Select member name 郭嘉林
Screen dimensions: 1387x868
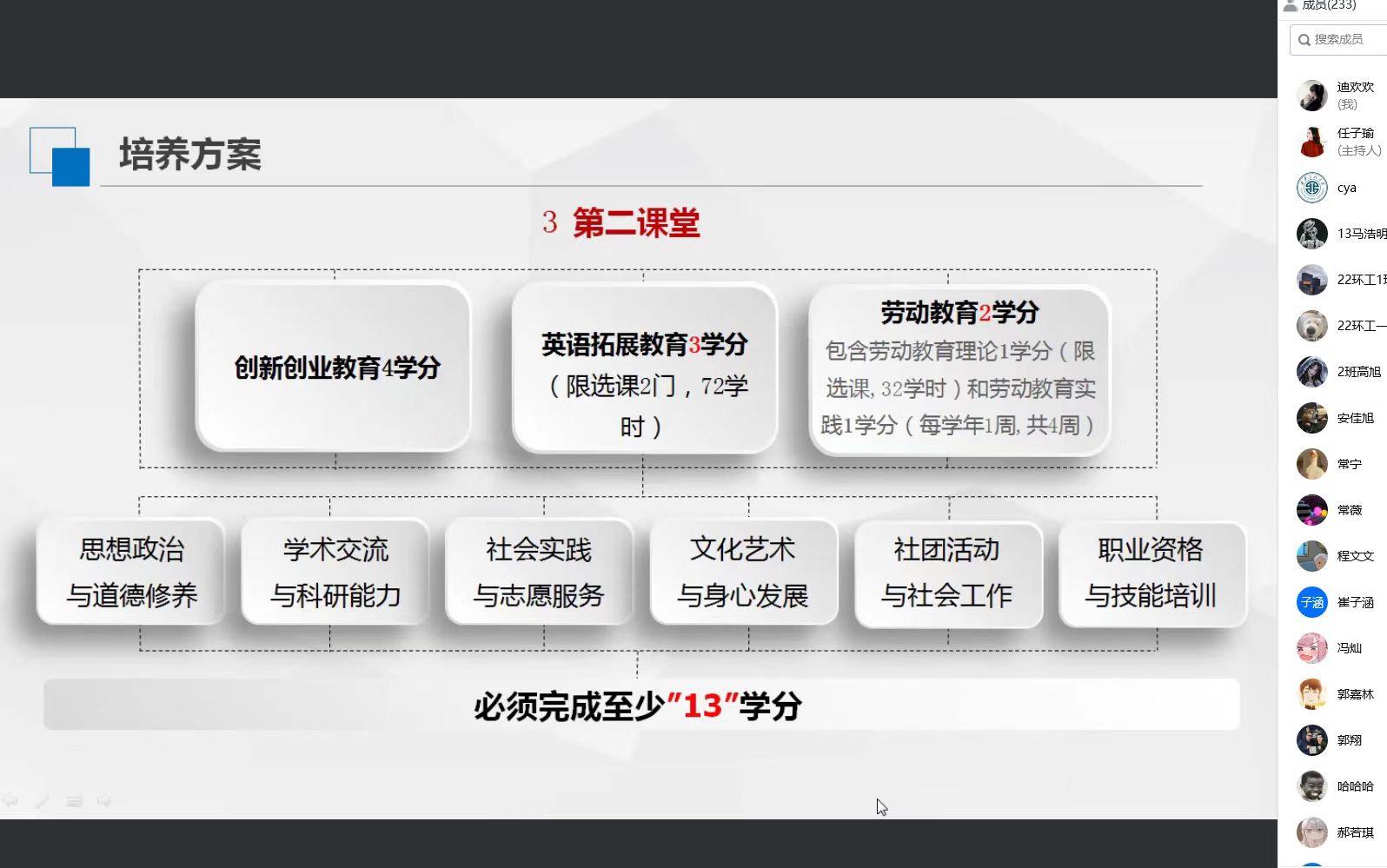[x=1355, y=694]
